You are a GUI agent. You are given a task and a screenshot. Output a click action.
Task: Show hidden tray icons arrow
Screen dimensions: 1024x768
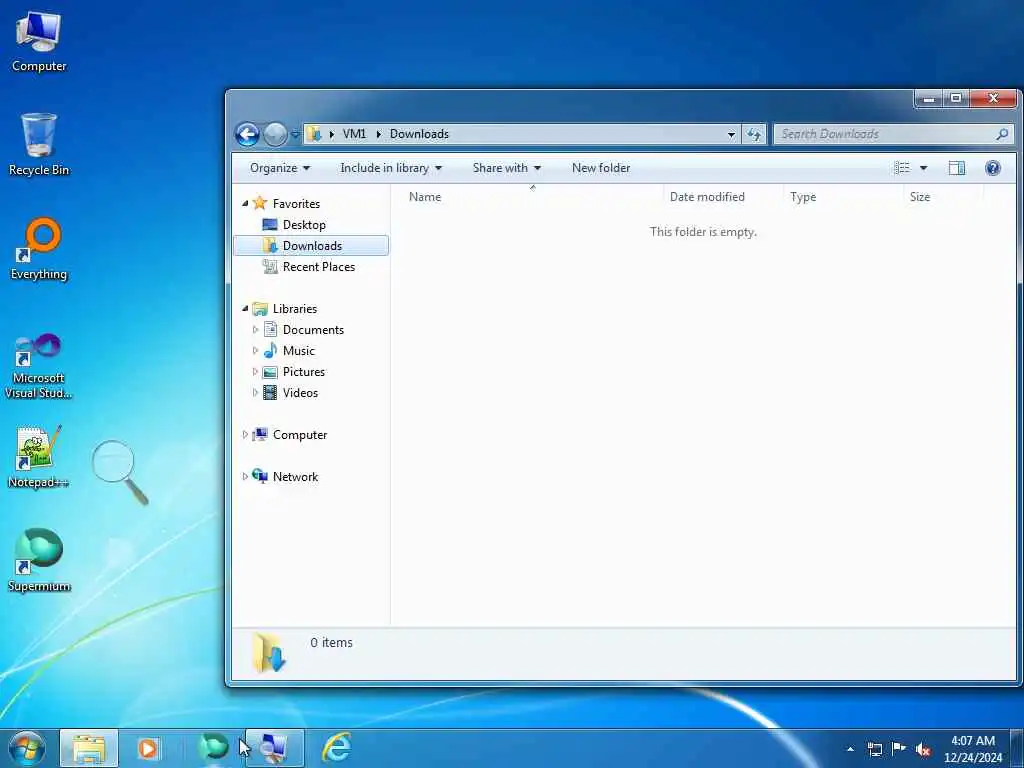coord(850,749)
